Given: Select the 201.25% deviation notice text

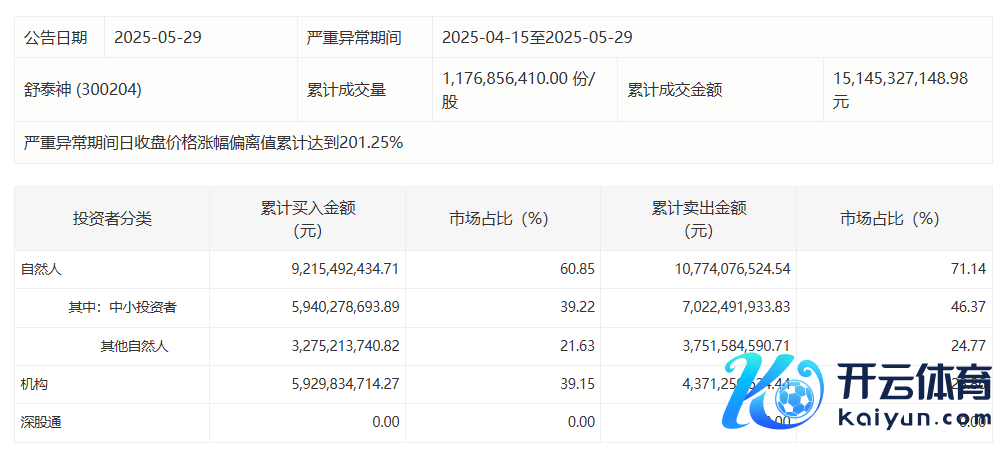Looking at the screenshot, I should 213,143.
